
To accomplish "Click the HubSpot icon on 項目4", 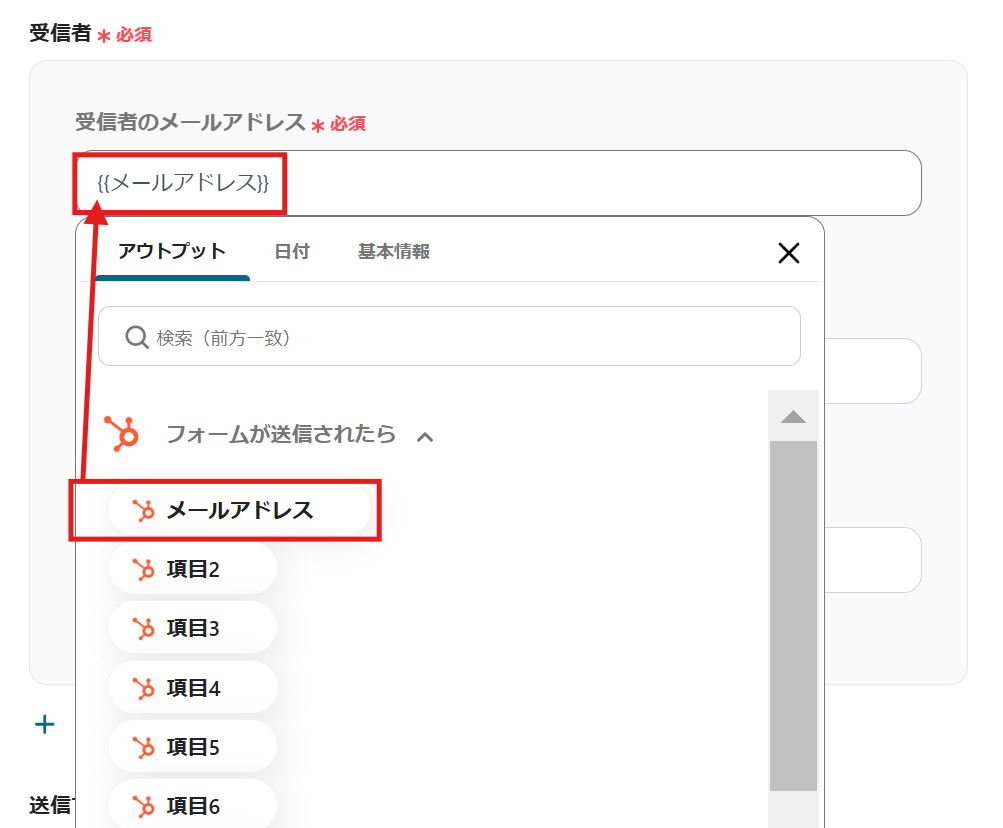I will (x=144, y=688).
